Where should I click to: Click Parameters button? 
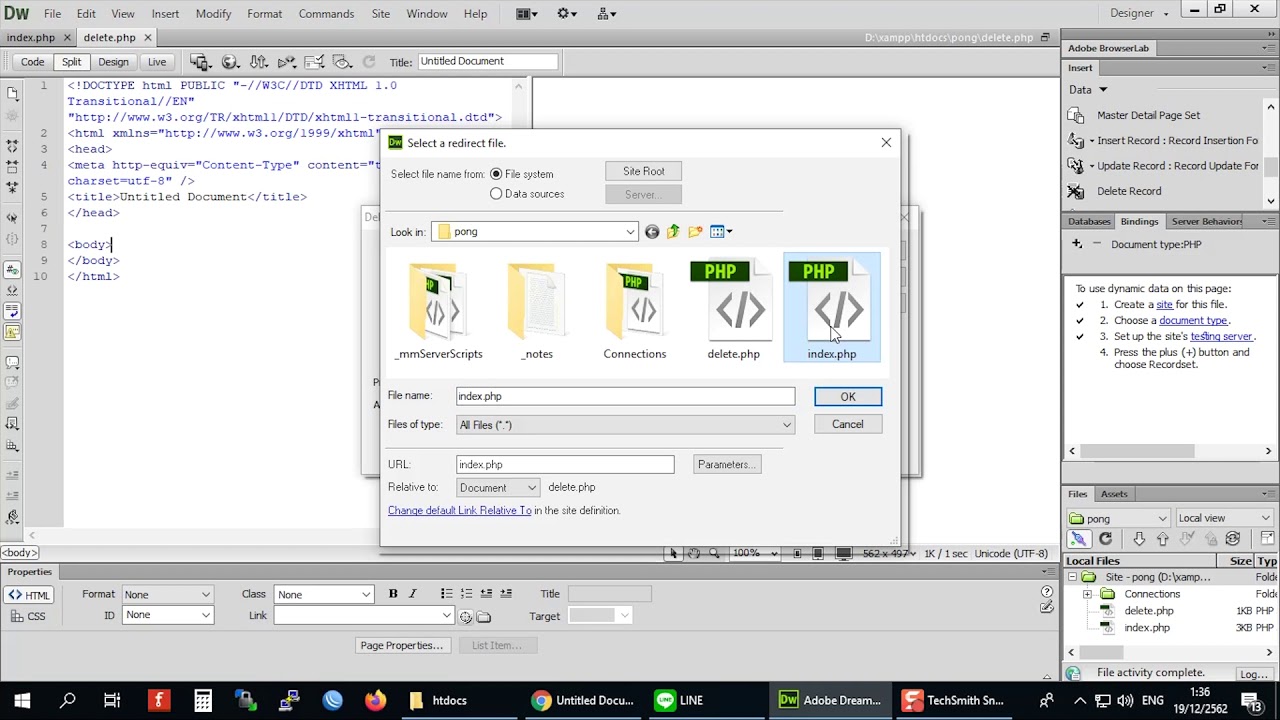click(x=727, y=465)
